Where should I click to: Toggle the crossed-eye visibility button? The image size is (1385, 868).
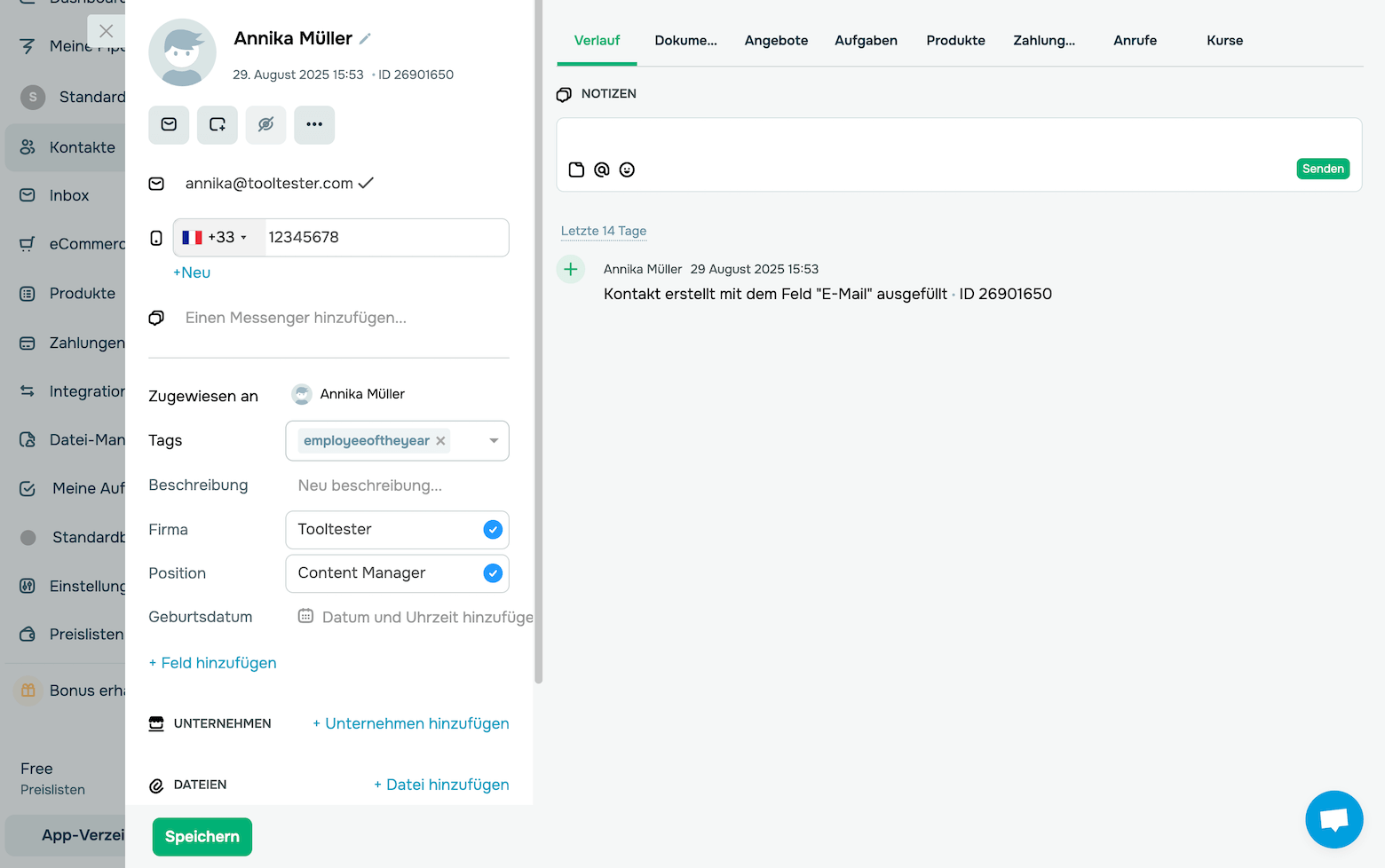265,125
